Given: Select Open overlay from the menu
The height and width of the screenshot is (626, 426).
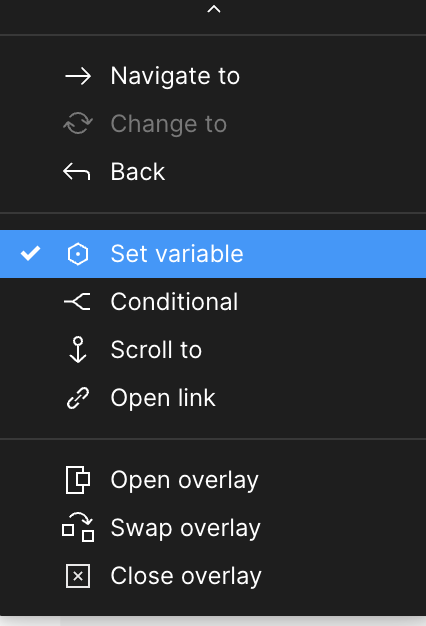Looking at the screenshot, I should [x=213, y=480].
